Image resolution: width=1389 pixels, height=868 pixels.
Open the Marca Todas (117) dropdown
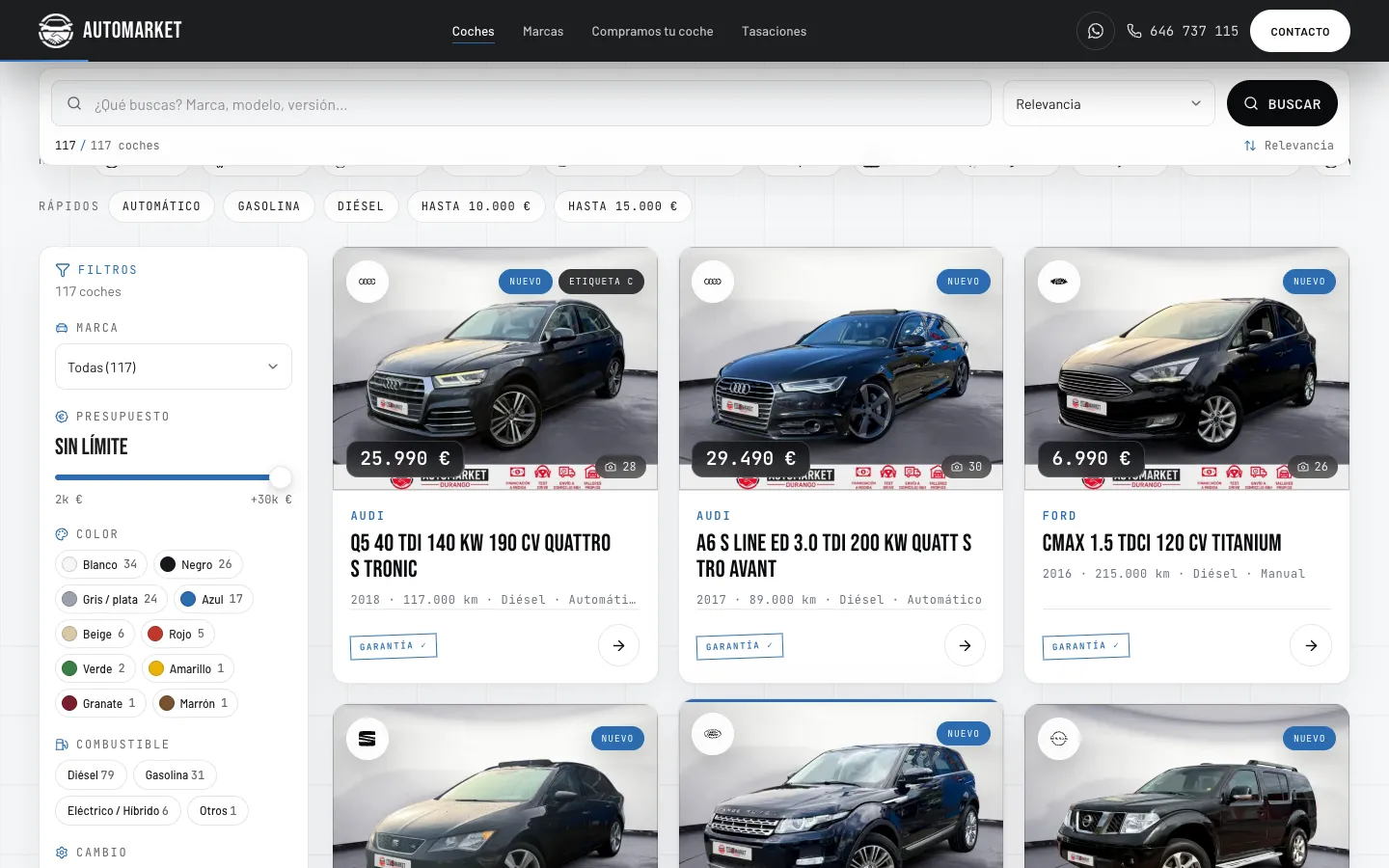tap(174, 366)
